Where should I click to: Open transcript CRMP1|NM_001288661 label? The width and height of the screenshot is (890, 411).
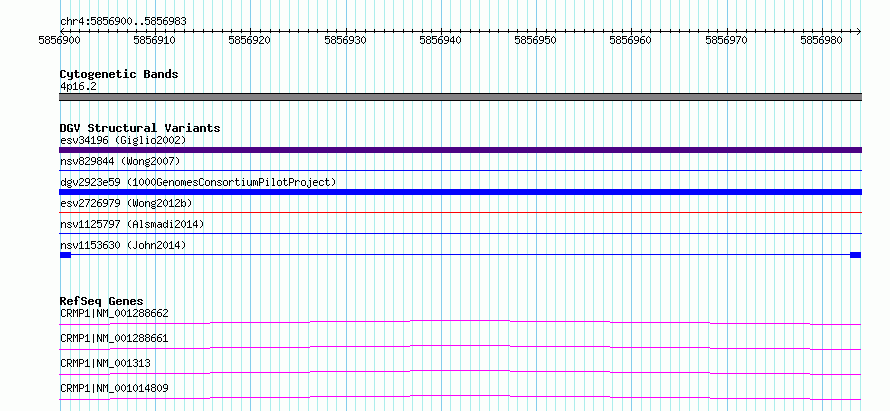coord(114,339)
